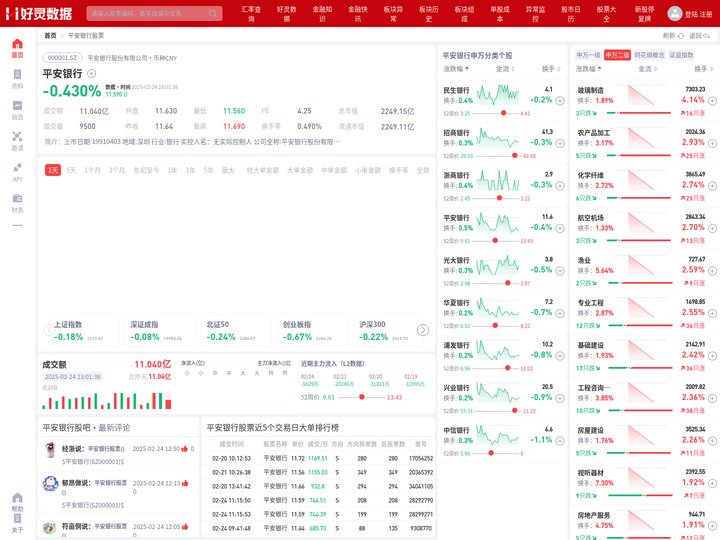This screenshot has width=720, height=540.
Task: Click the 成交额 bar chart
Action: tap(107, 400)
